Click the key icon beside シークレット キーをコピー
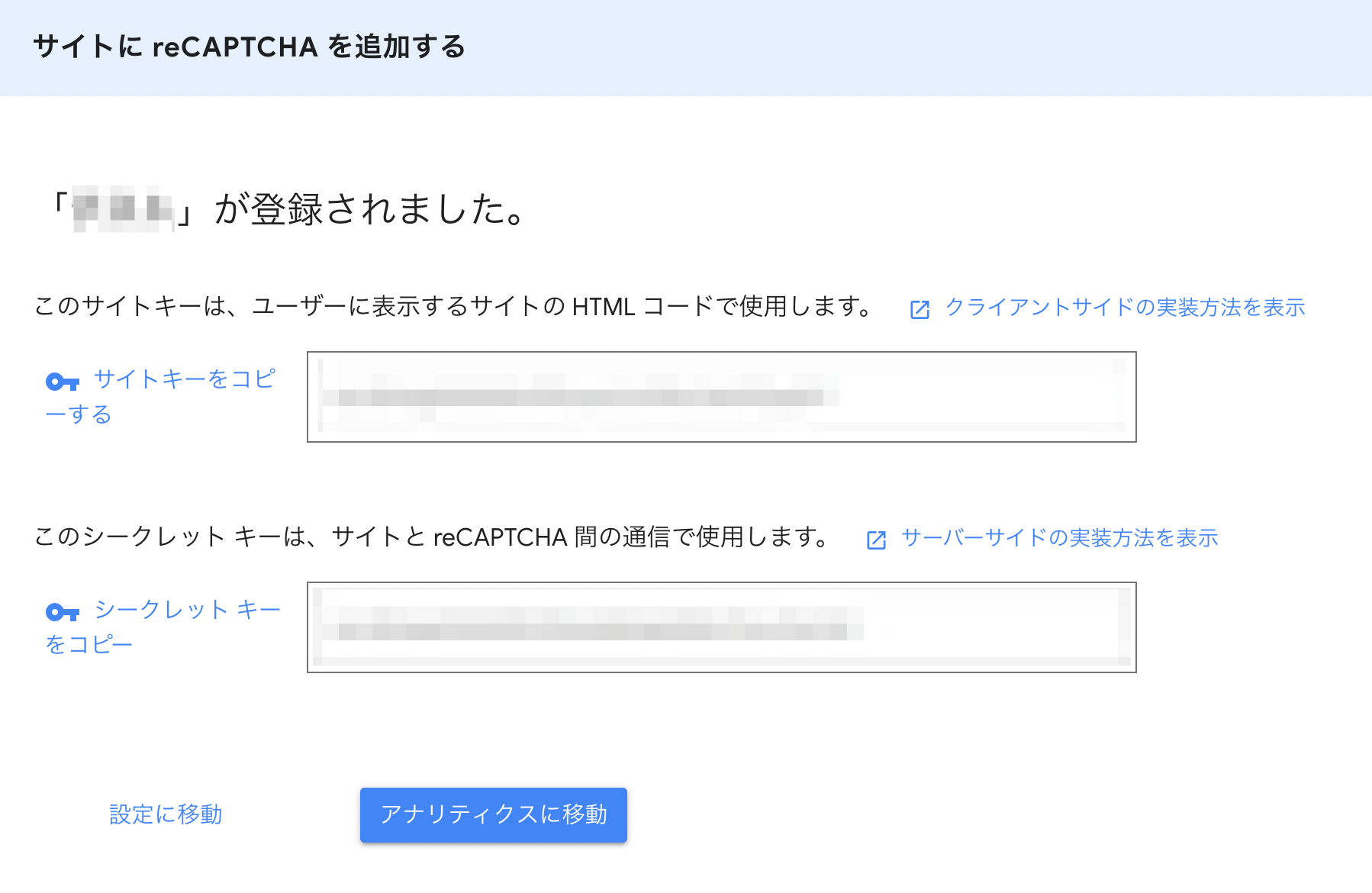Viewport: 1372px width, 893px height. (x=63, y=612)
